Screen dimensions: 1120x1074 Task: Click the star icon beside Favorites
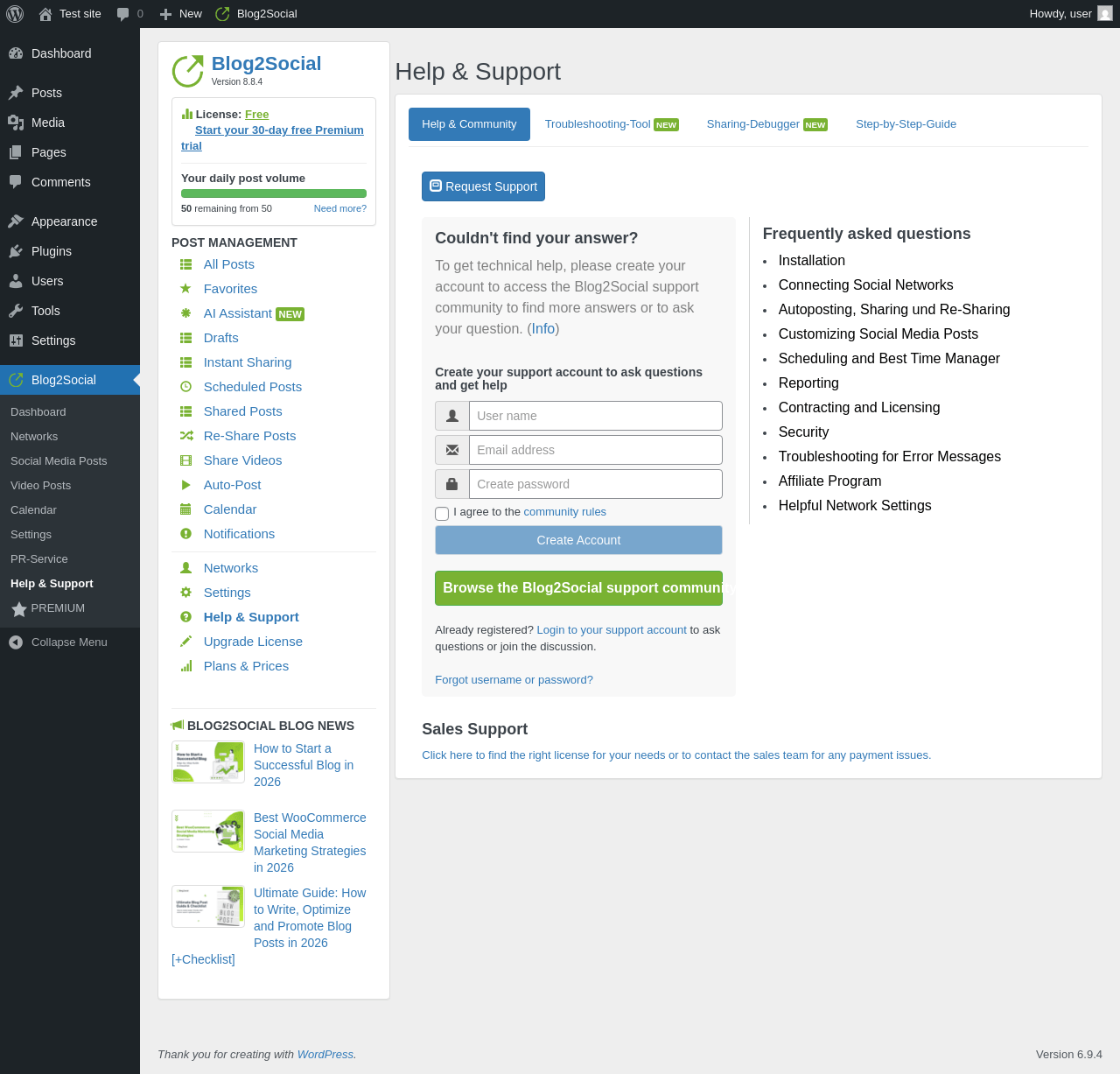(x=185, y=289)
